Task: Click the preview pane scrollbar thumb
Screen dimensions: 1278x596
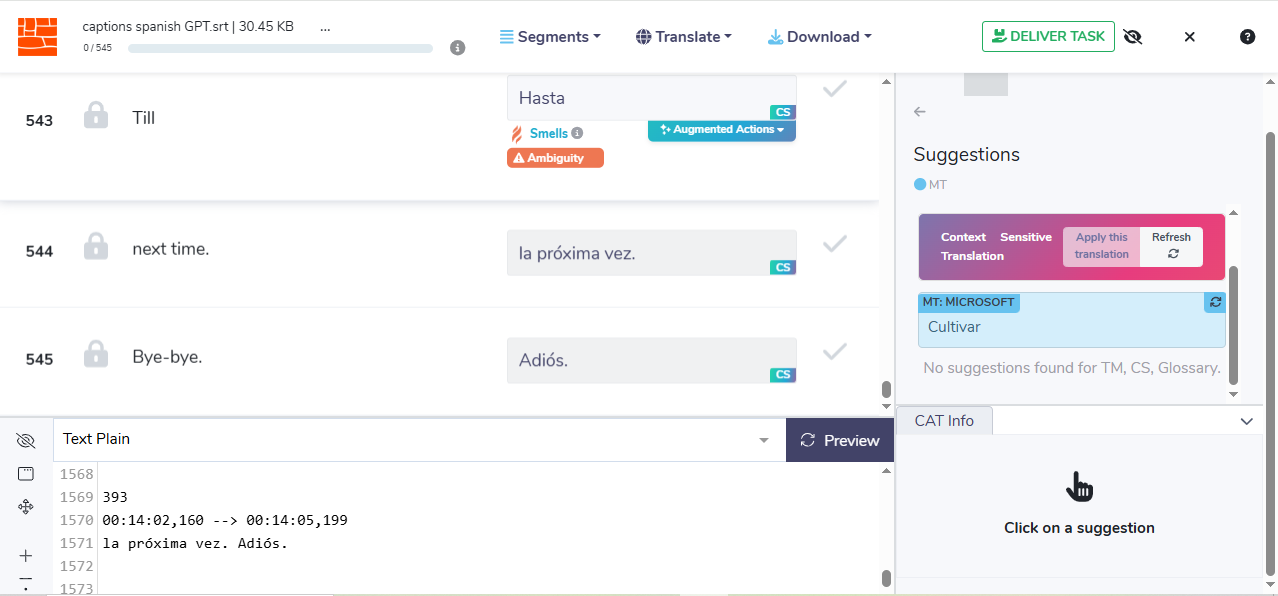Action: (x=885, y=578)
